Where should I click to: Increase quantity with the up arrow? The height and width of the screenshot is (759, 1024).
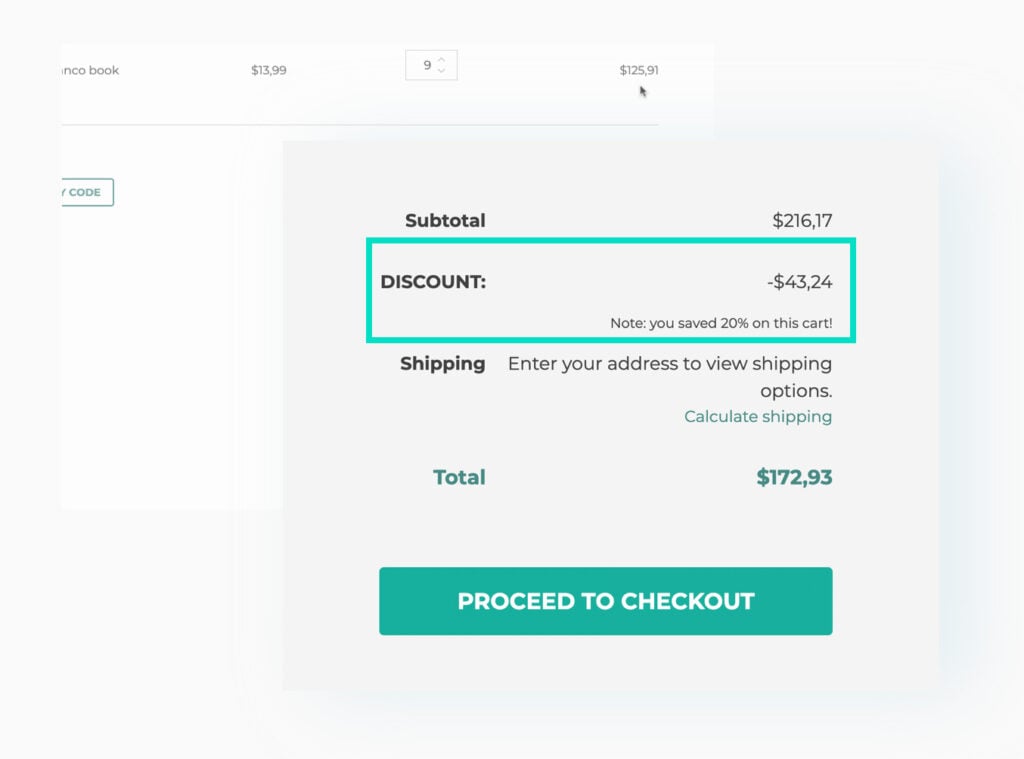441,60
